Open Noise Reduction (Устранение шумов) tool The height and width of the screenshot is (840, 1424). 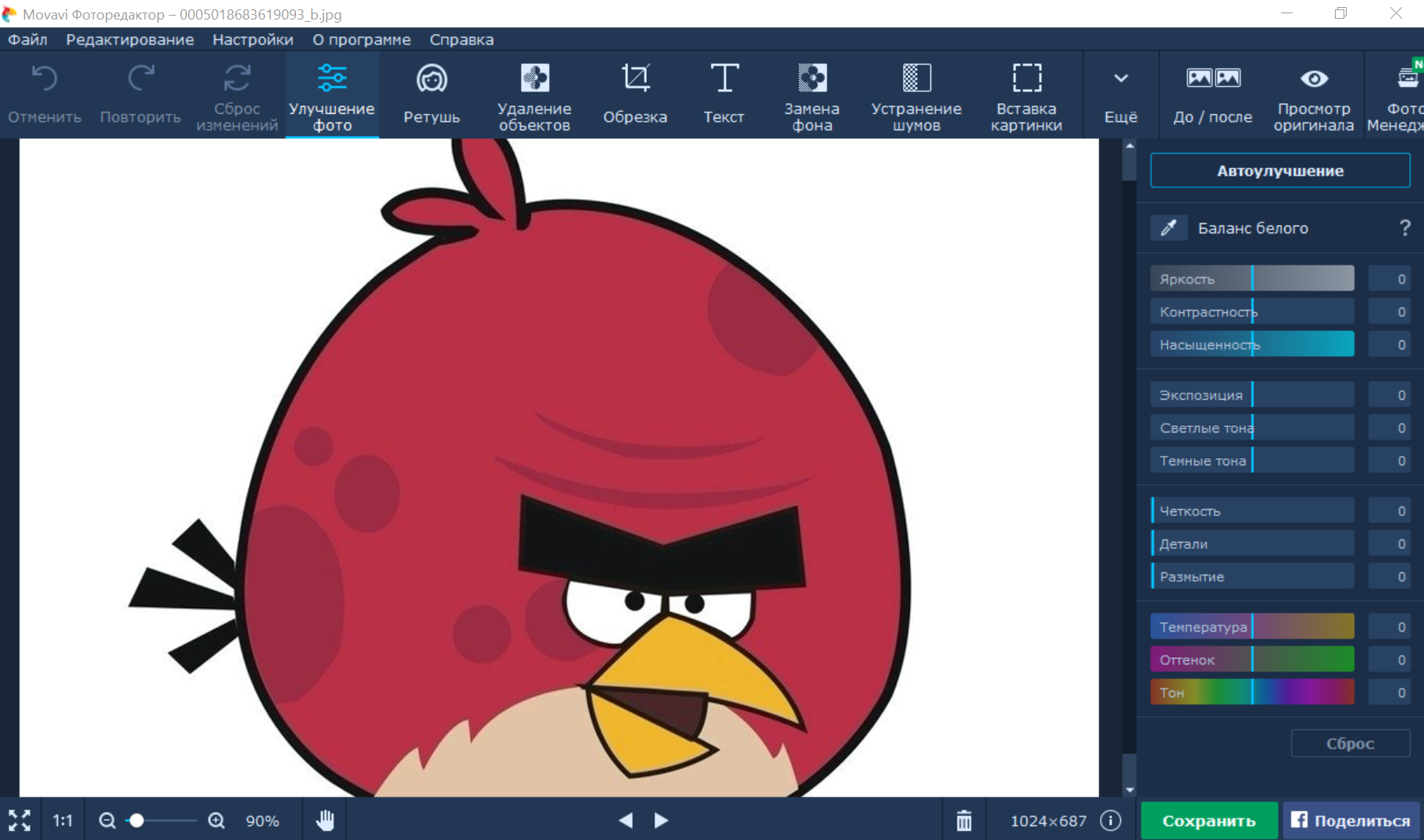[915, 94]
